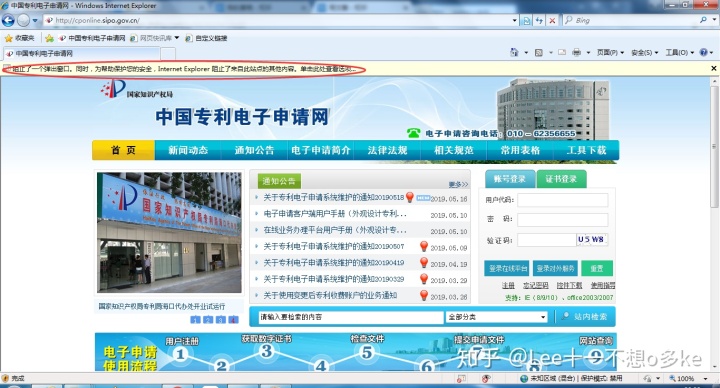Click the browser Forward arrow button
Image resolution: width=720 pixels, height=388 pixels.
pyautogui.click(x=23, y=20)
